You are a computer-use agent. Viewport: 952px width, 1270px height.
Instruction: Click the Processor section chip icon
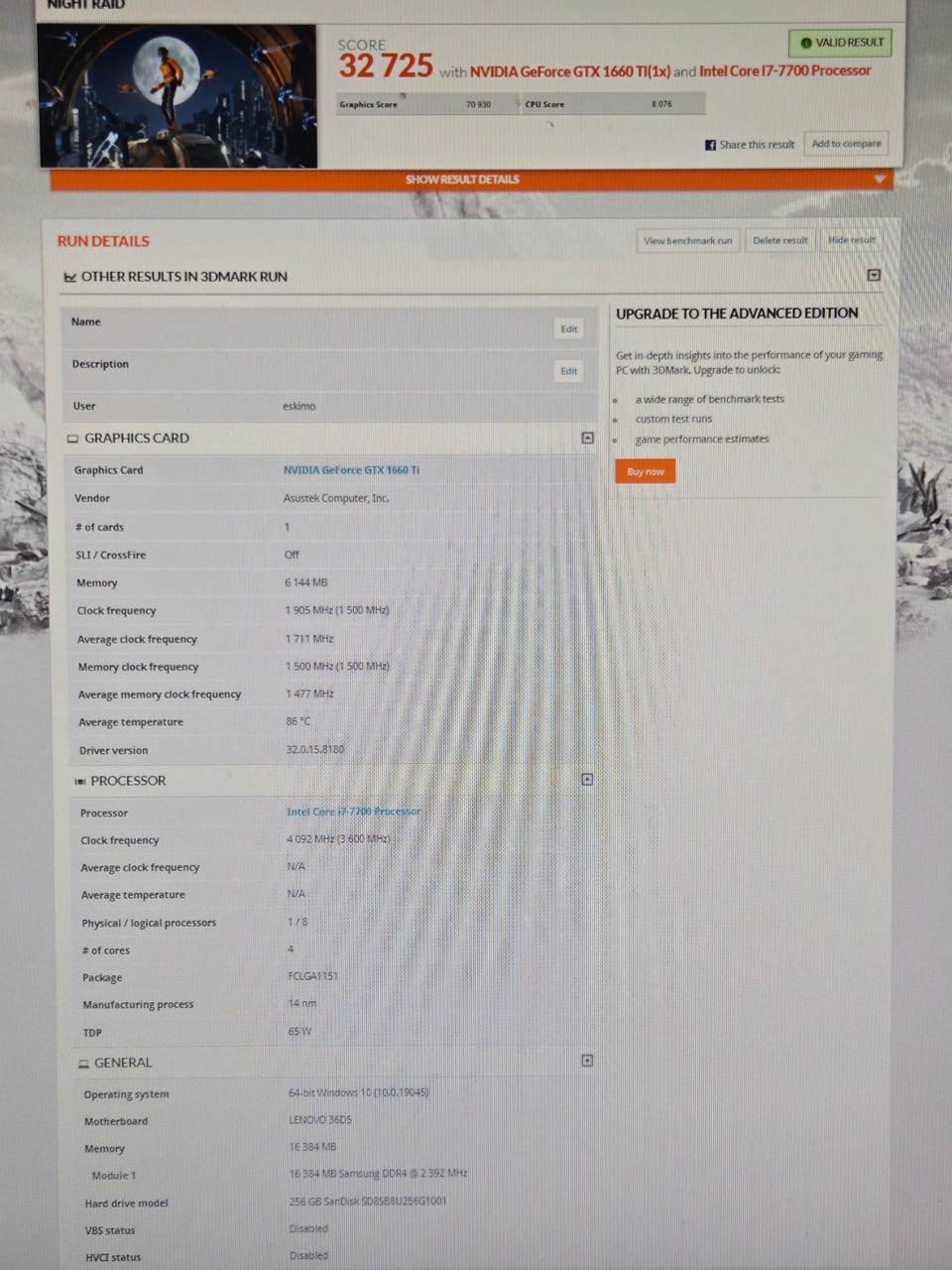(x=79, y=782)
